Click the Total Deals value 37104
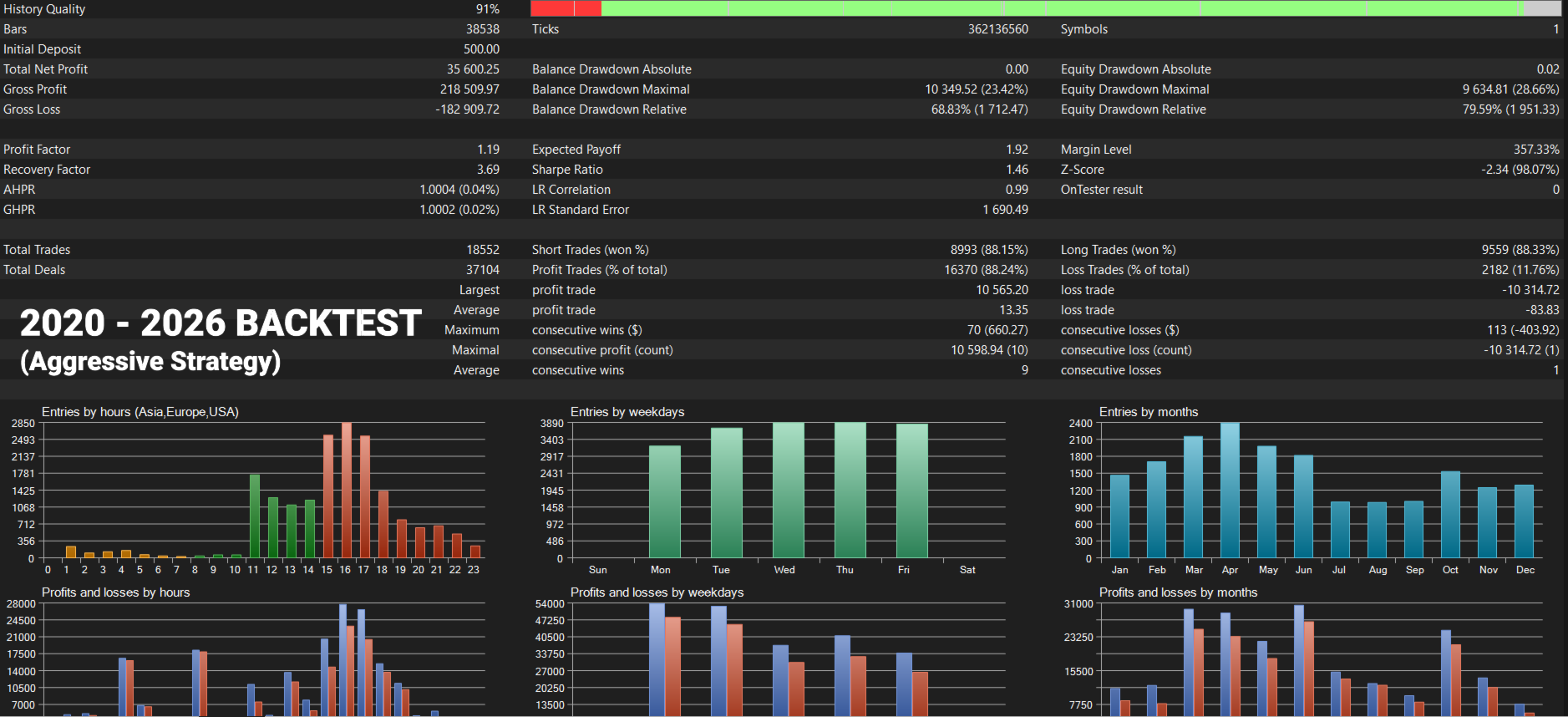Viewport: 1568px width, 717px height. (483, 270)
